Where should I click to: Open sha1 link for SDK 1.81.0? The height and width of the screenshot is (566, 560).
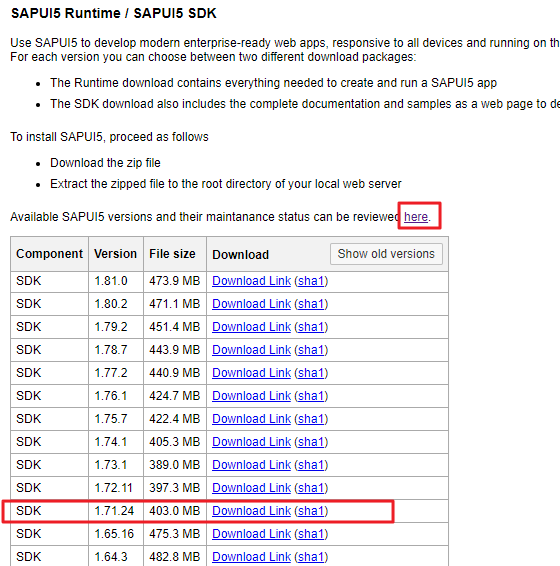click(x=311, y=281)
